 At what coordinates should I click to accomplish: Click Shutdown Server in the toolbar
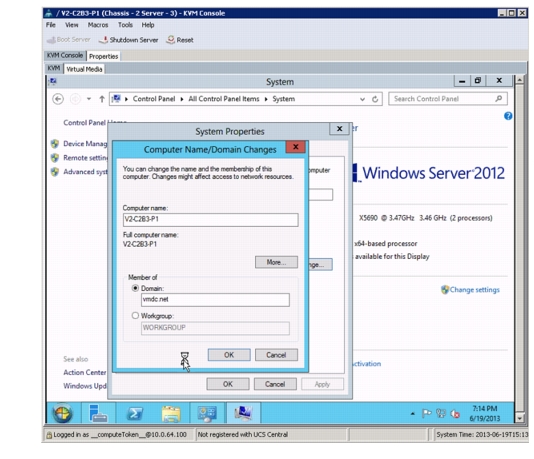[128, 40]
